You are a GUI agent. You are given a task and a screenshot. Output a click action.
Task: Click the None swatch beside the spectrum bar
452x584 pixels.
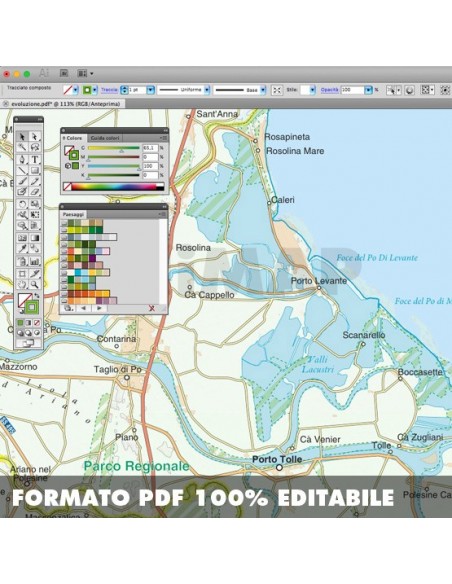tap(67, 187)
